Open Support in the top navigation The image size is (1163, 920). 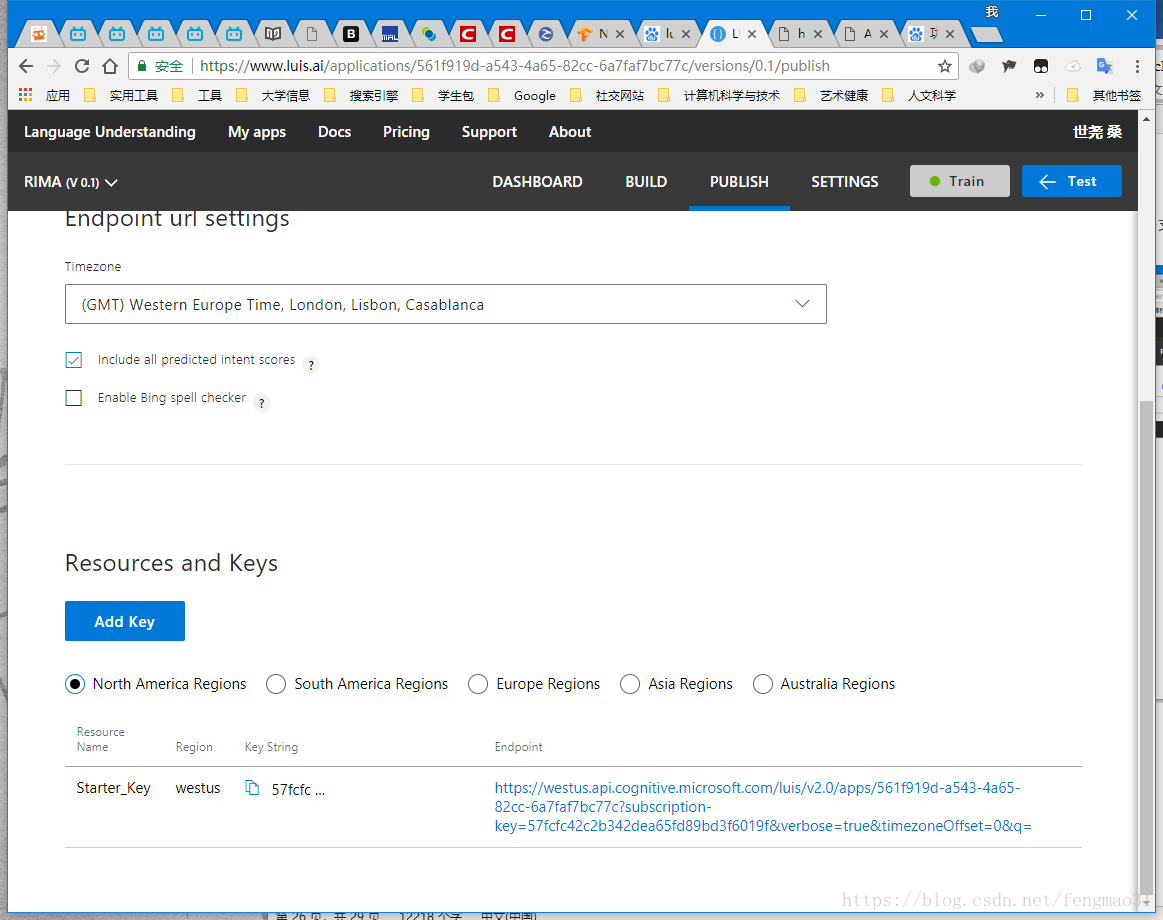(489, 132)
